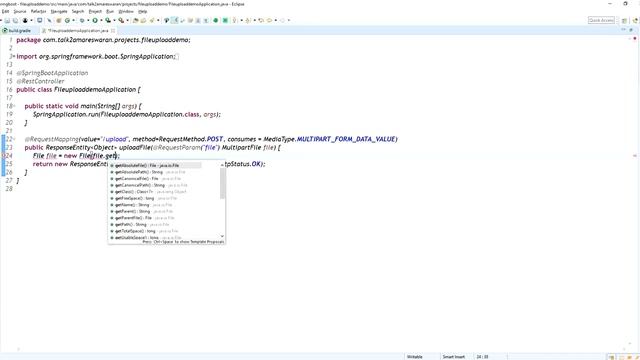Click the Smart Insert status bar entry
640x360 pixels.
(x=454, y=357)
